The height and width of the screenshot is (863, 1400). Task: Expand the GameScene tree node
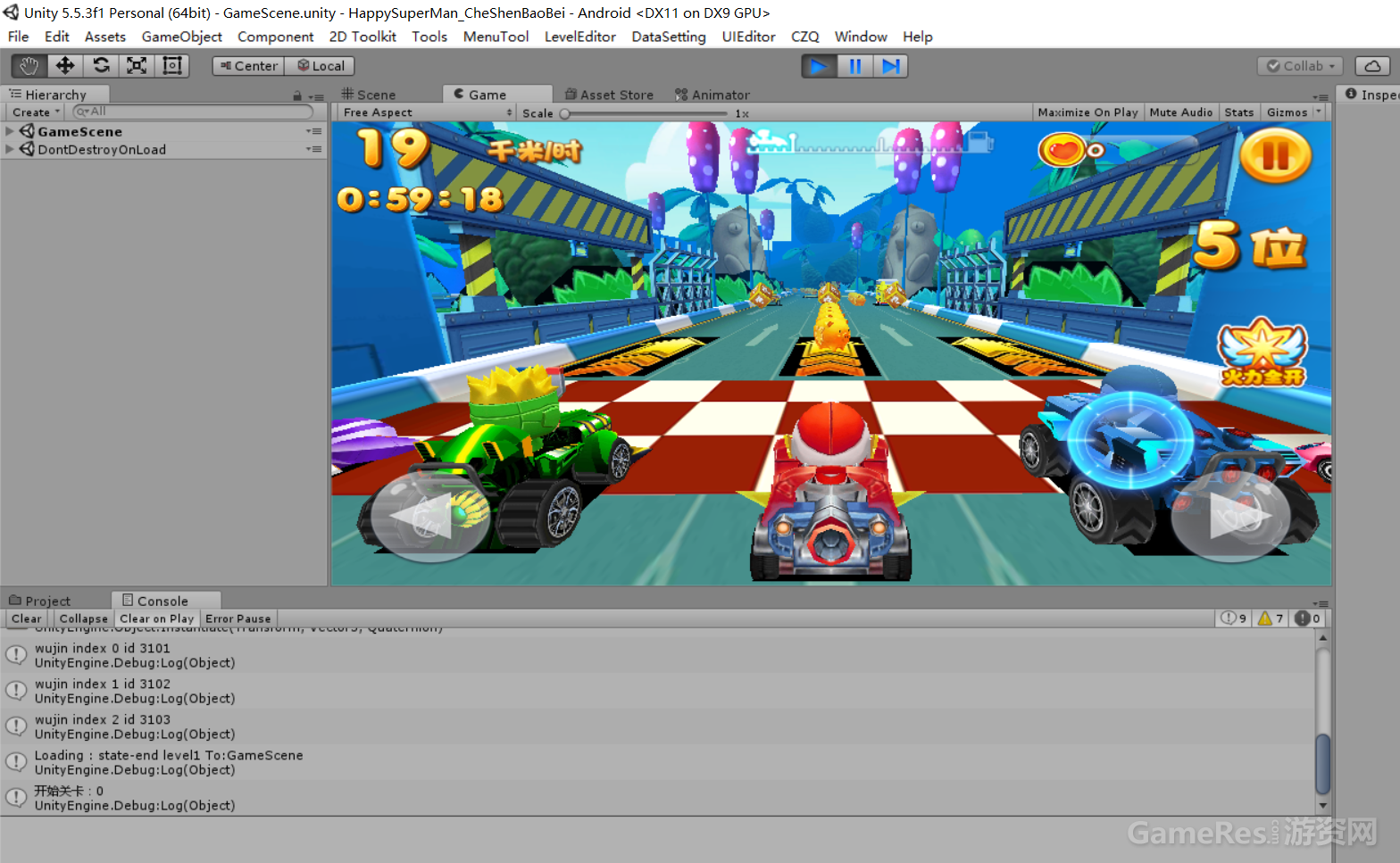point(10,131)
